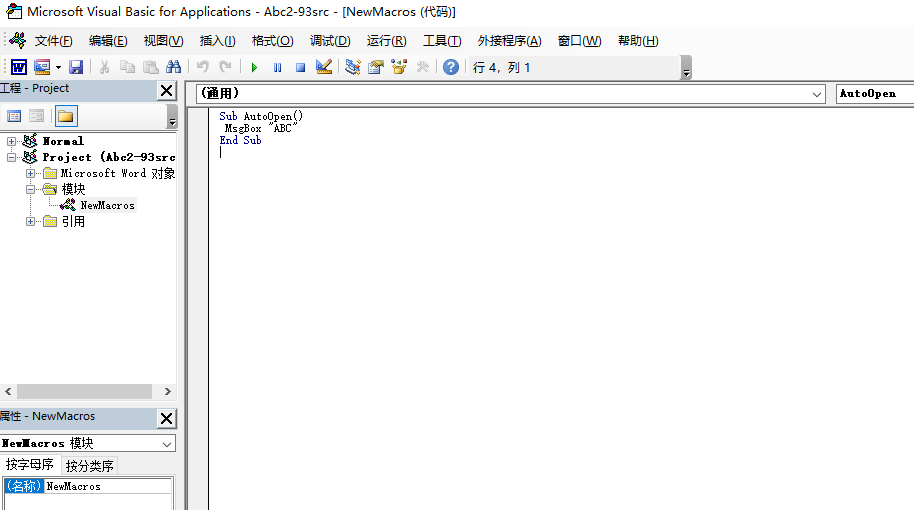Click the View Microsoft Word icon
Image resolution: width=914 pixels, height=510 pixels.
click(x=19, y=67)
